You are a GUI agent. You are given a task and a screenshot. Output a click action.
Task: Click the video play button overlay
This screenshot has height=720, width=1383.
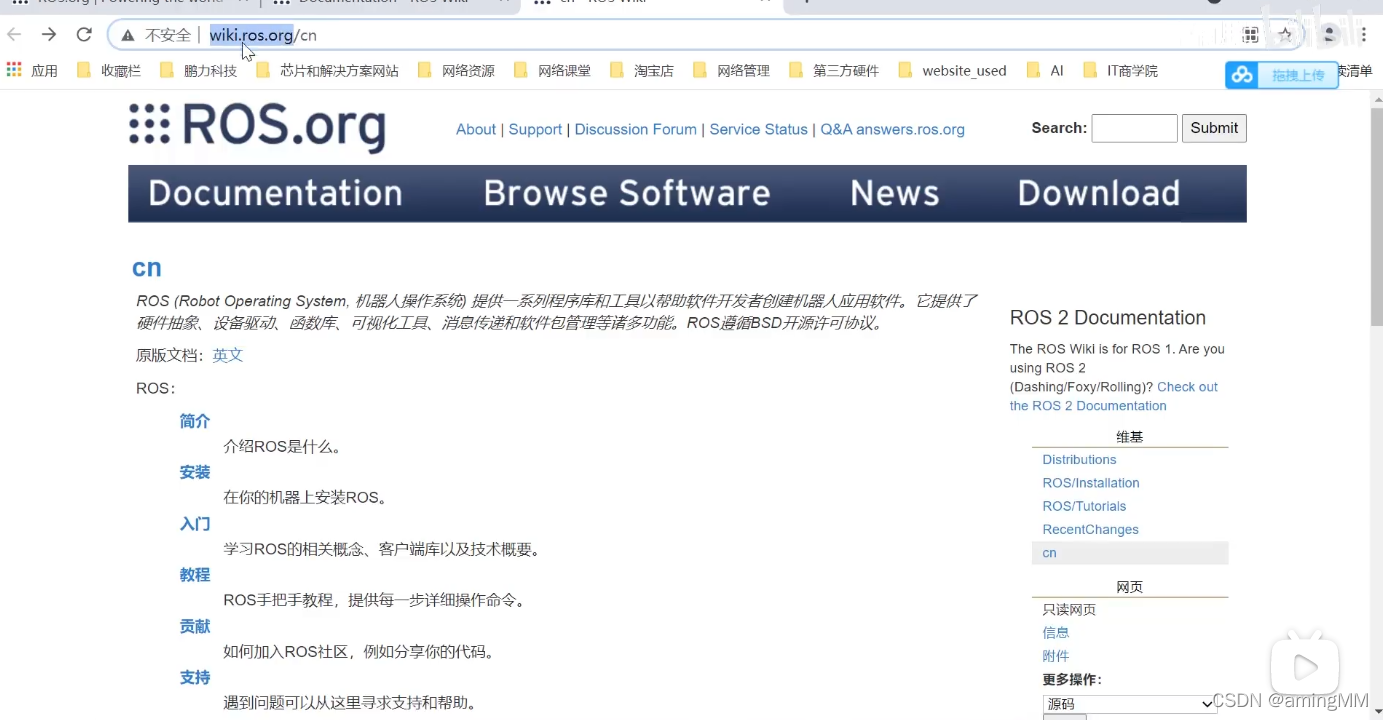click(1304, 666)
